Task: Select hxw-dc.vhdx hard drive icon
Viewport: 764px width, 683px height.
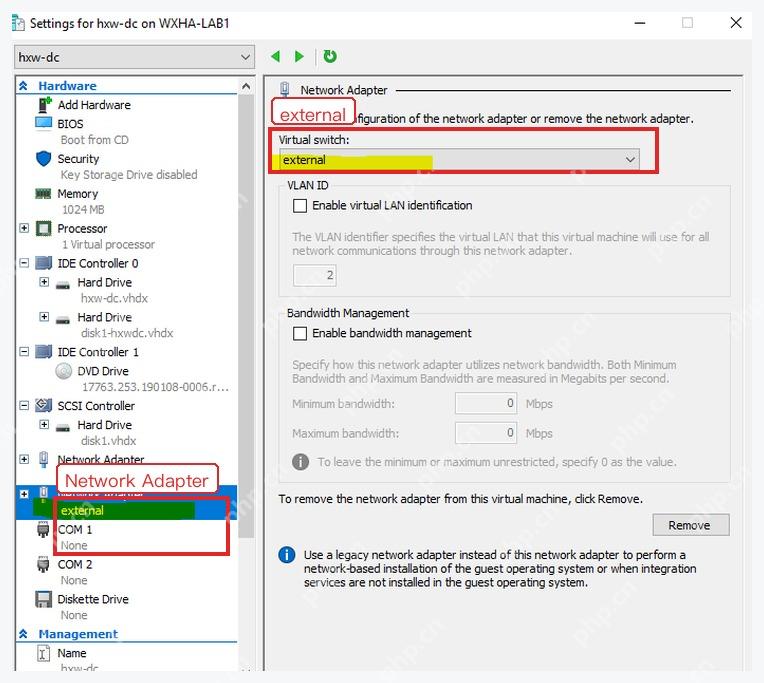Action: tap(62, 285)
